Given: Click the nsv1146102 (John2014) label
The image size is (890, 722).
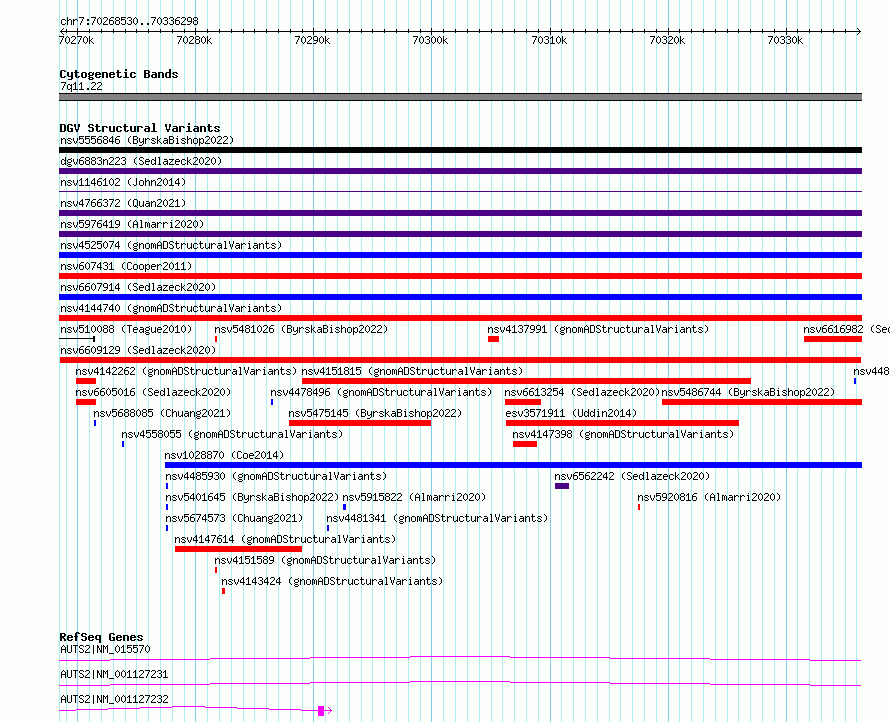Looking at the screenshot, I should 123,182.
